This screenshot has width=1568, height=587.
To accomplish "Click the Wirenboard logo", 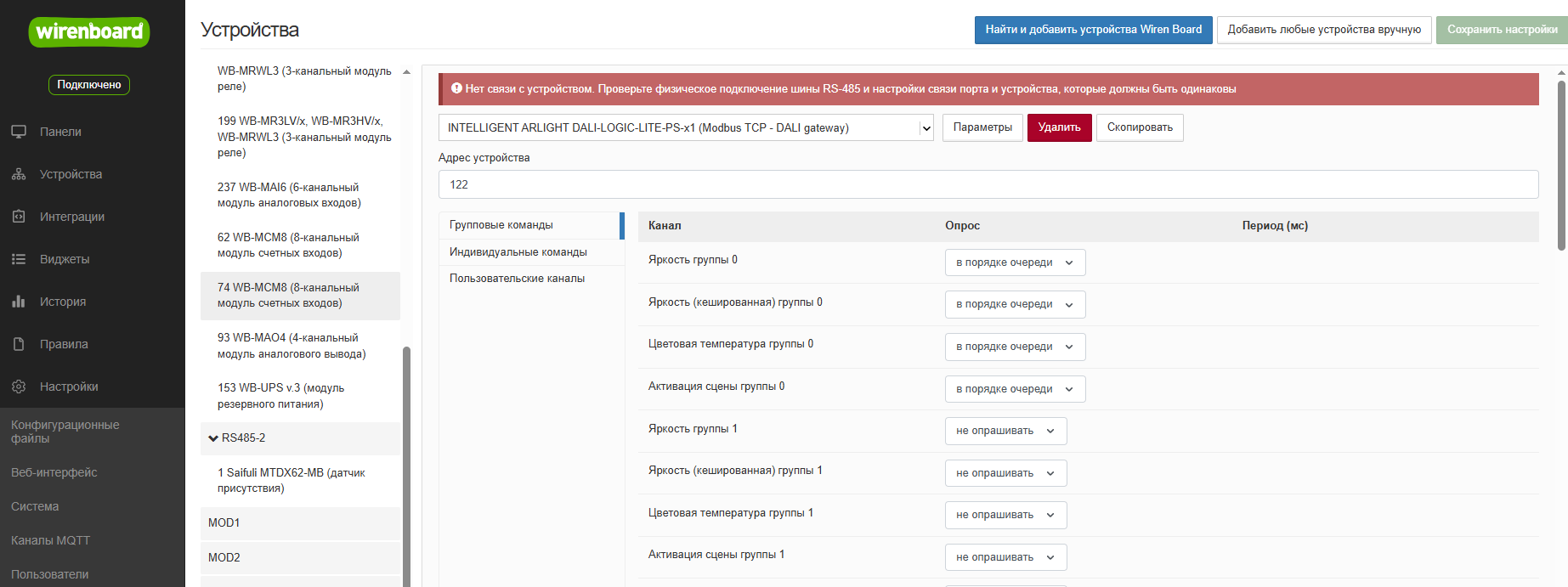I will (x=89, y=32).
